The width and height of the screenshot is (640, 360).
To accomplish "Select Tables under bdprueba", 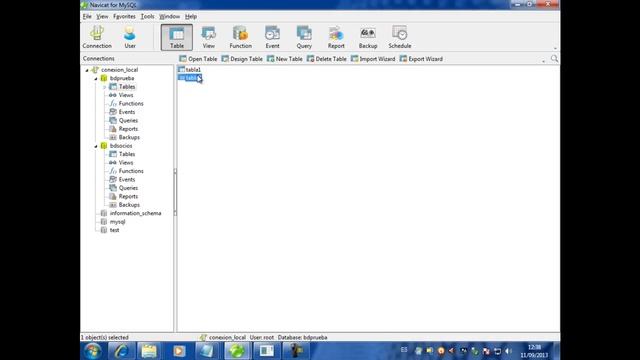I will tap(127, 87).
